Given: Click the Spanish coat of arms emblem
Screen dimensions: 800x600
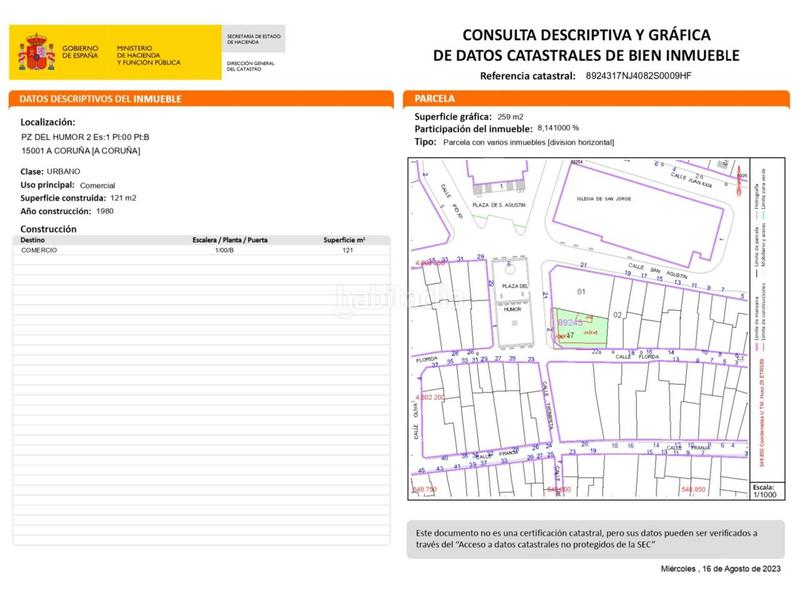Looking at the screenshot, I should [x=34, y=53].
